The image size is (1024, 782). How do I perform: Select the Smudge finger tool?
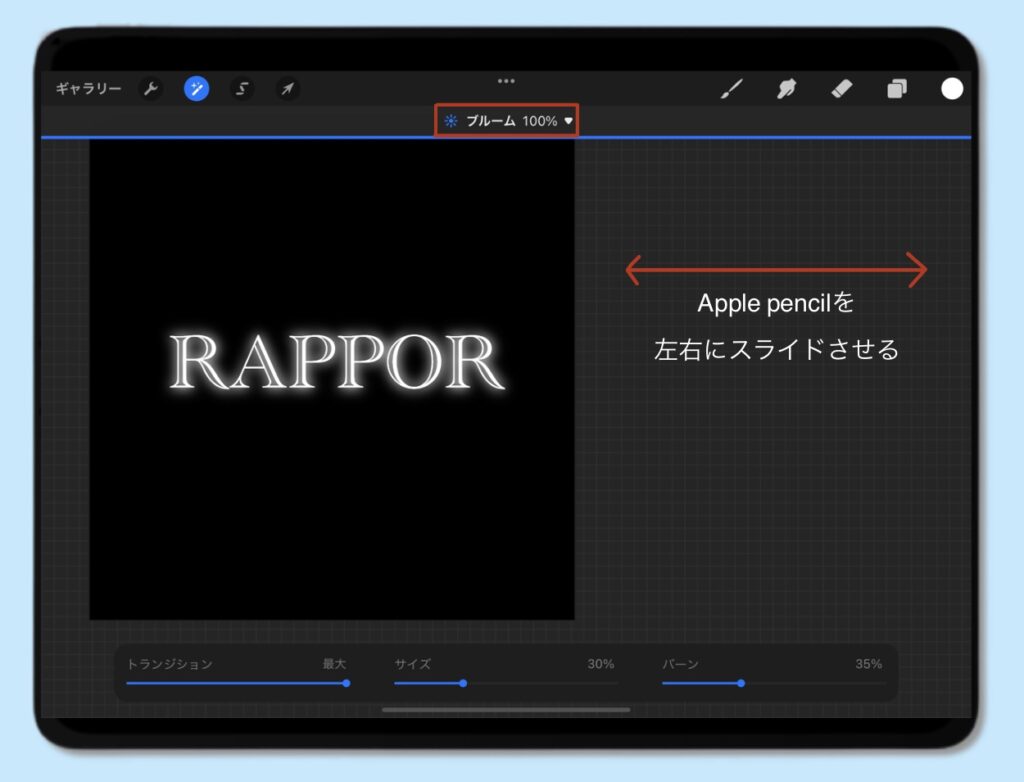point(787,88)
